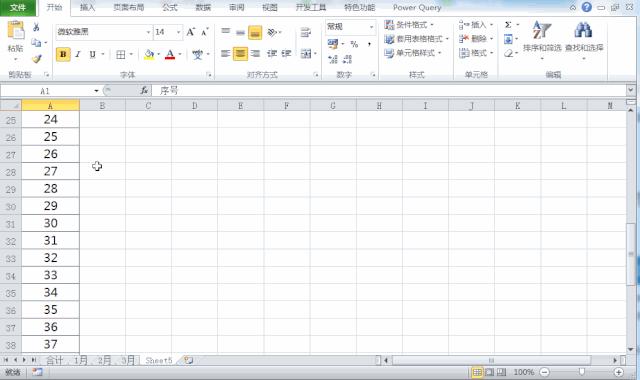Decrease font size with the small A icon
The image size is (640, 380).
205,32
